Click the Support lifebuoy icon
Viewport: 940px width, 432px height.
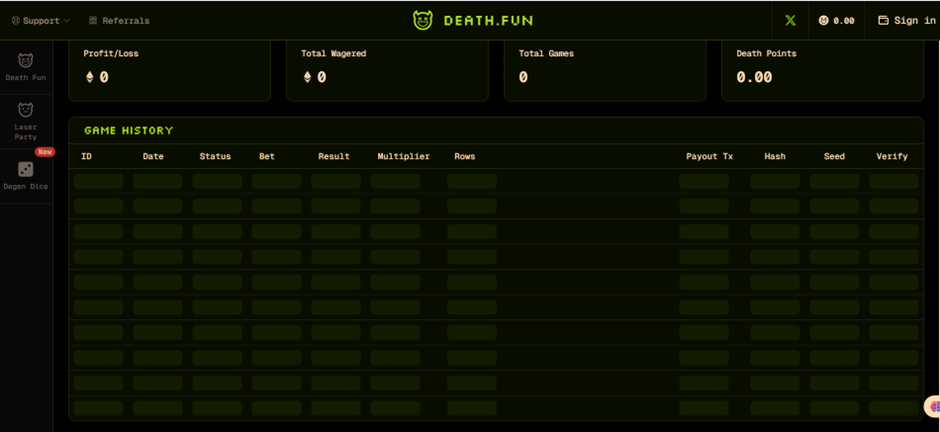(16, 20)
